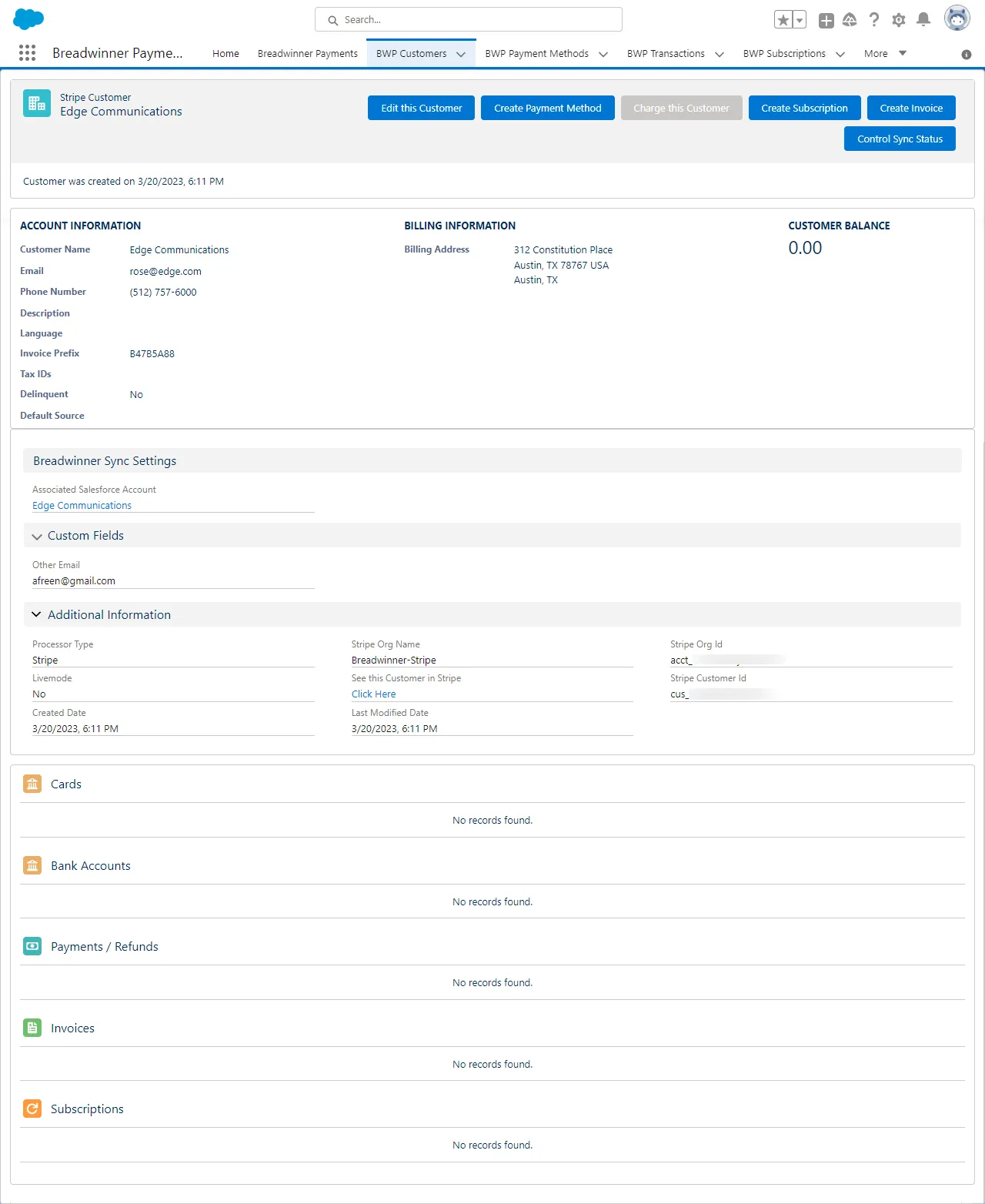Screen dimensions: 985x1204
Task: Open the Favorites star icon
Action: point(783,20)
